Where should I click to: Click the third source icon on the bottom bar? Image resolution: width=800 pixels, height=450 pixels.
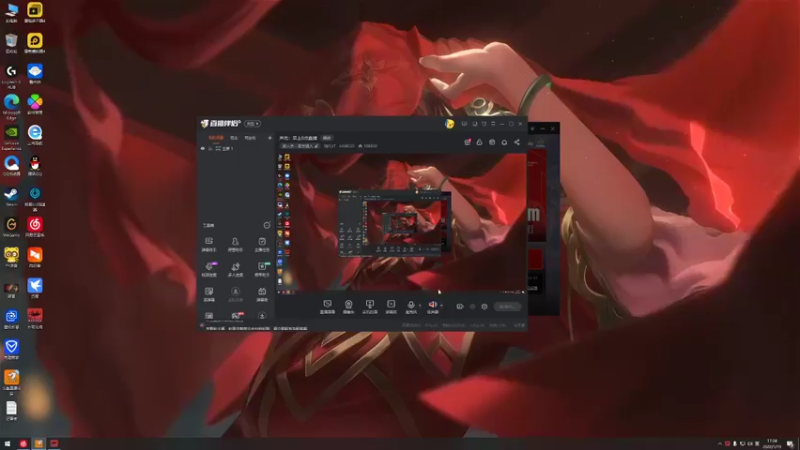point(370,307)
